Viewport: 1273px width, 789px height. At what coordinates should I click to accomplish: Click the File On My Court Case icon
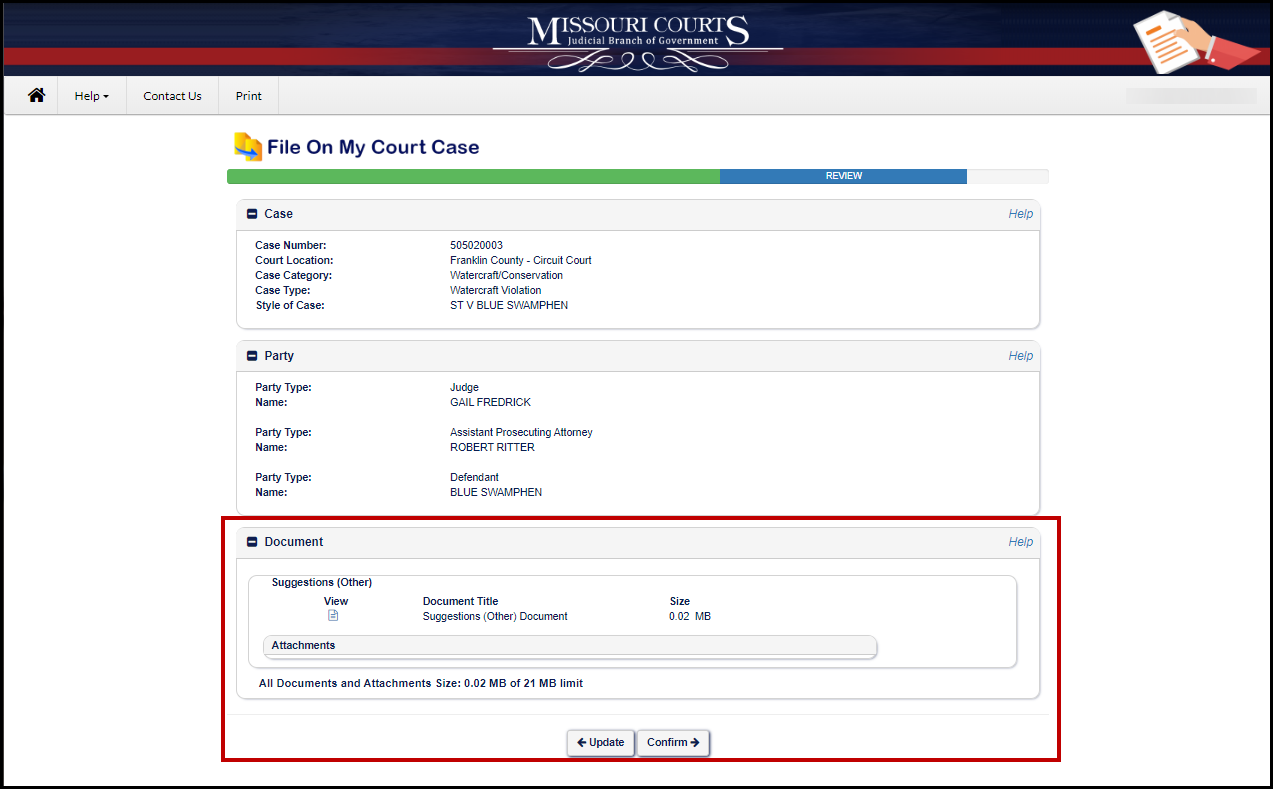pyautogui.click(x=248, y=147)
